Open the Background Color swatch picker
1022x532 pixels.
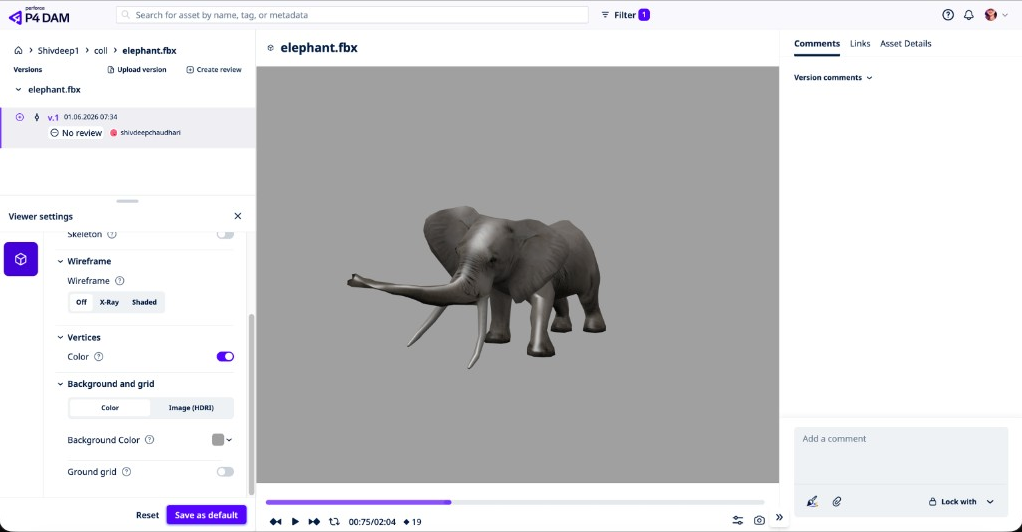pos(222,440)
